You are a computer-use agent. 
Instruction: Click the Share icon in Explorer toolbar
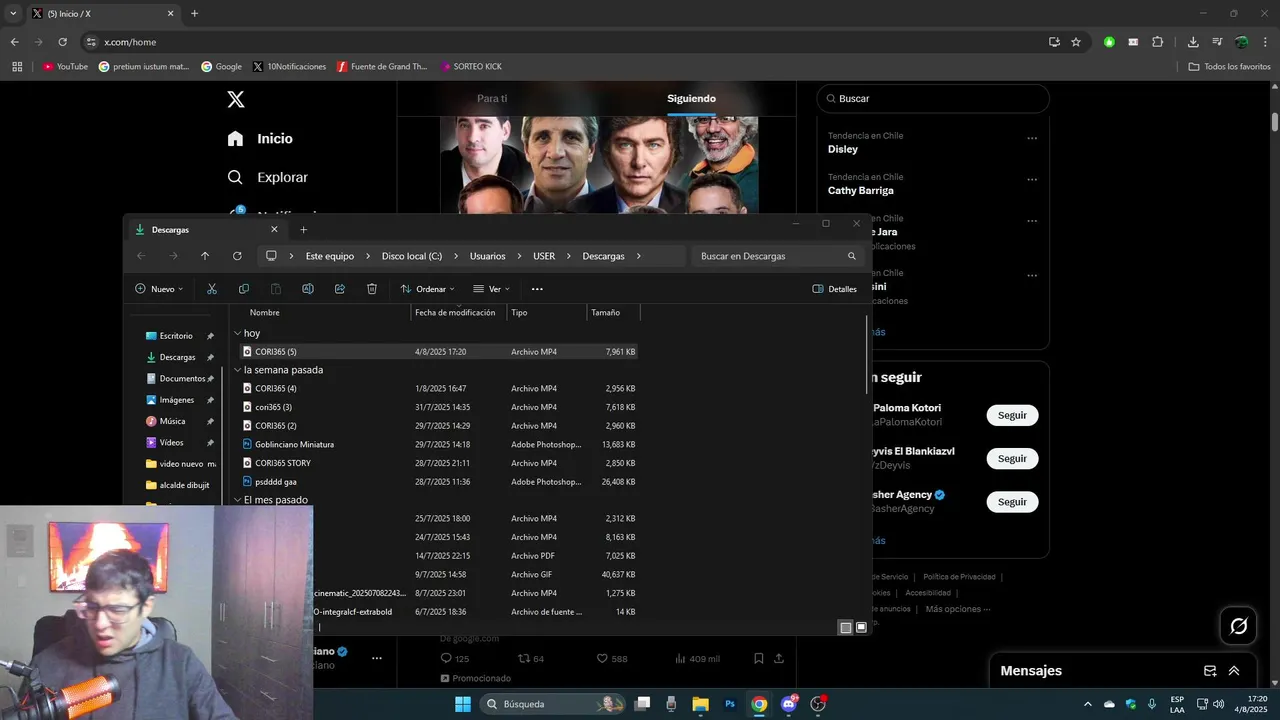[340, 289]
